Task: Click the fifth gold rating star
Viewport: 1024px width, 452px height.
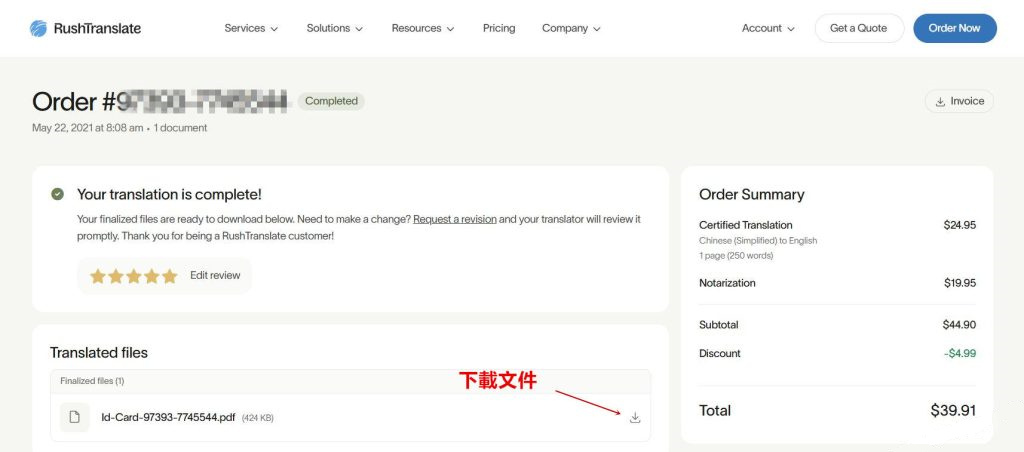Action: [170, 276]
